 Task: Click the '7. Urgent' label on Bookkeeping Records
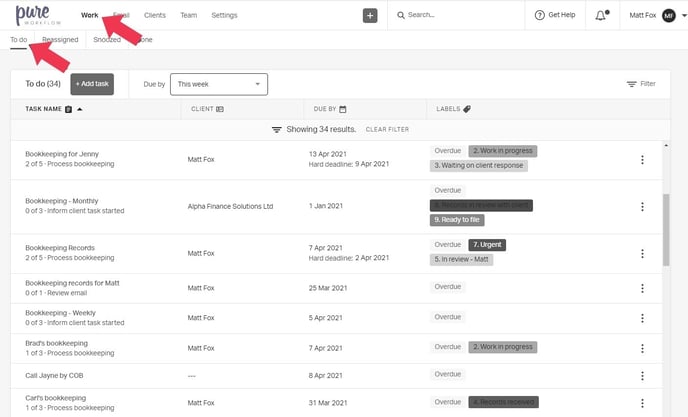tap(487, 245)
